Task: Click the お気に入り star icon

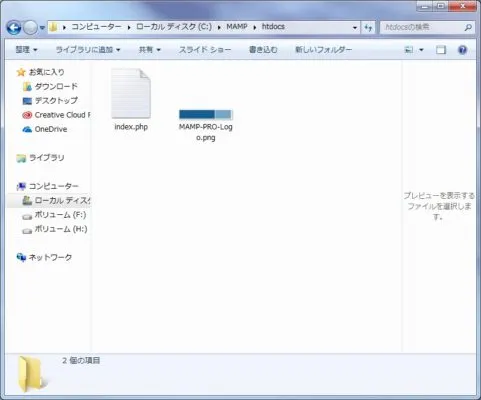Action: point(21,72)
